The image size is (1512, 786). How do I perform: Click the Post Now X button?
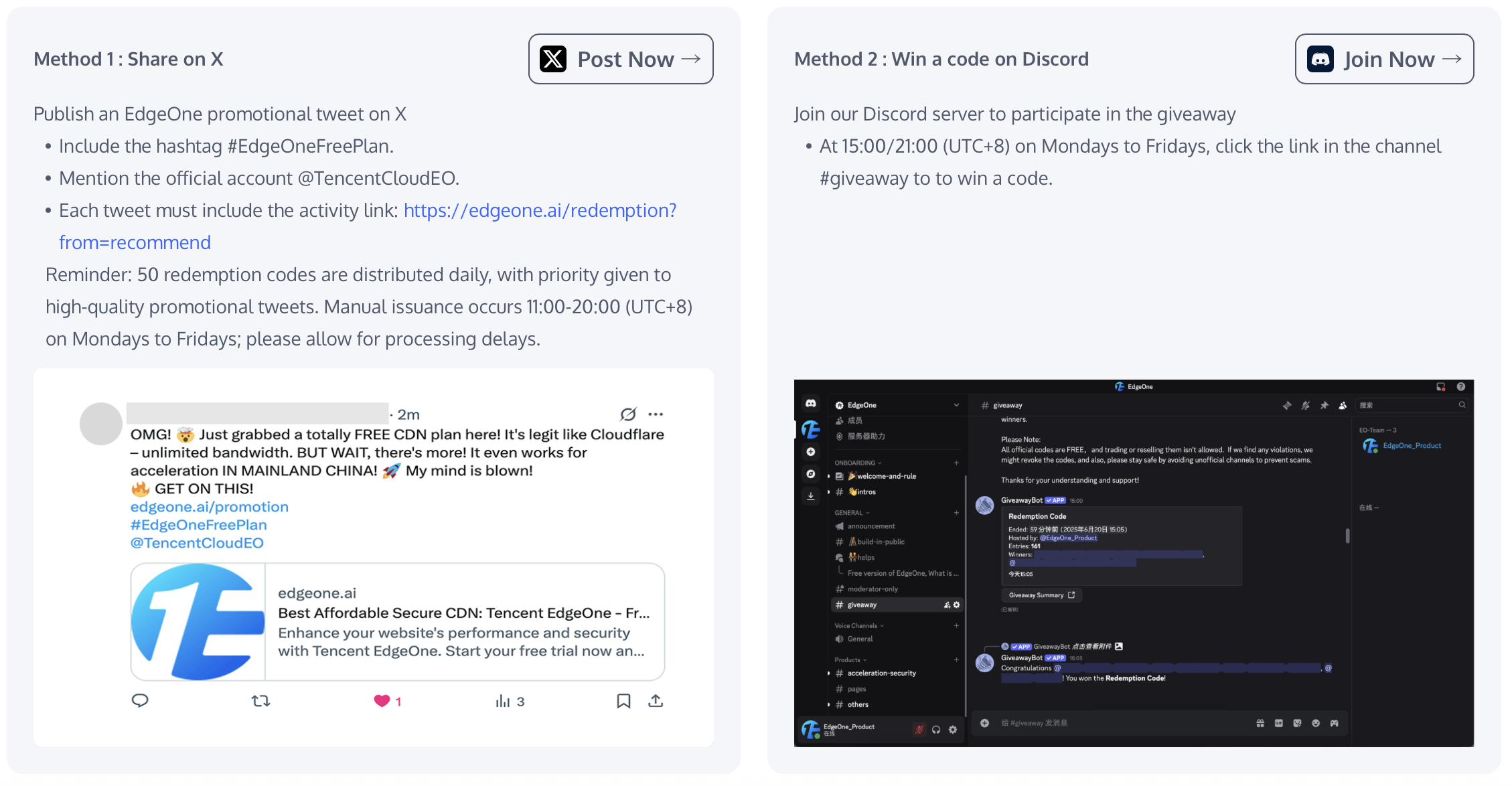(x=621, y=59)
